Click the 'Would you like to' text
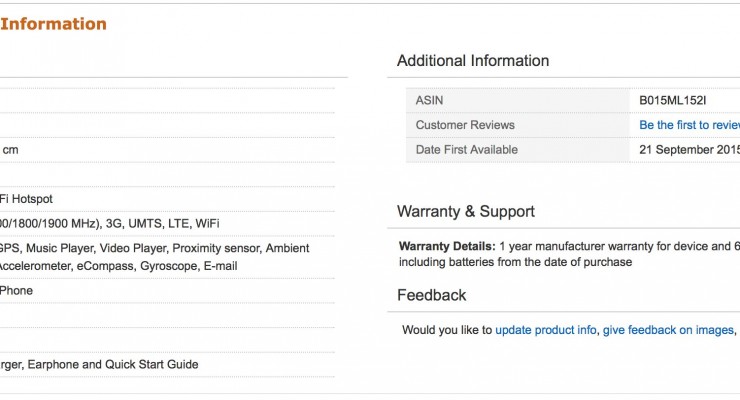 (x=447, y=330)
